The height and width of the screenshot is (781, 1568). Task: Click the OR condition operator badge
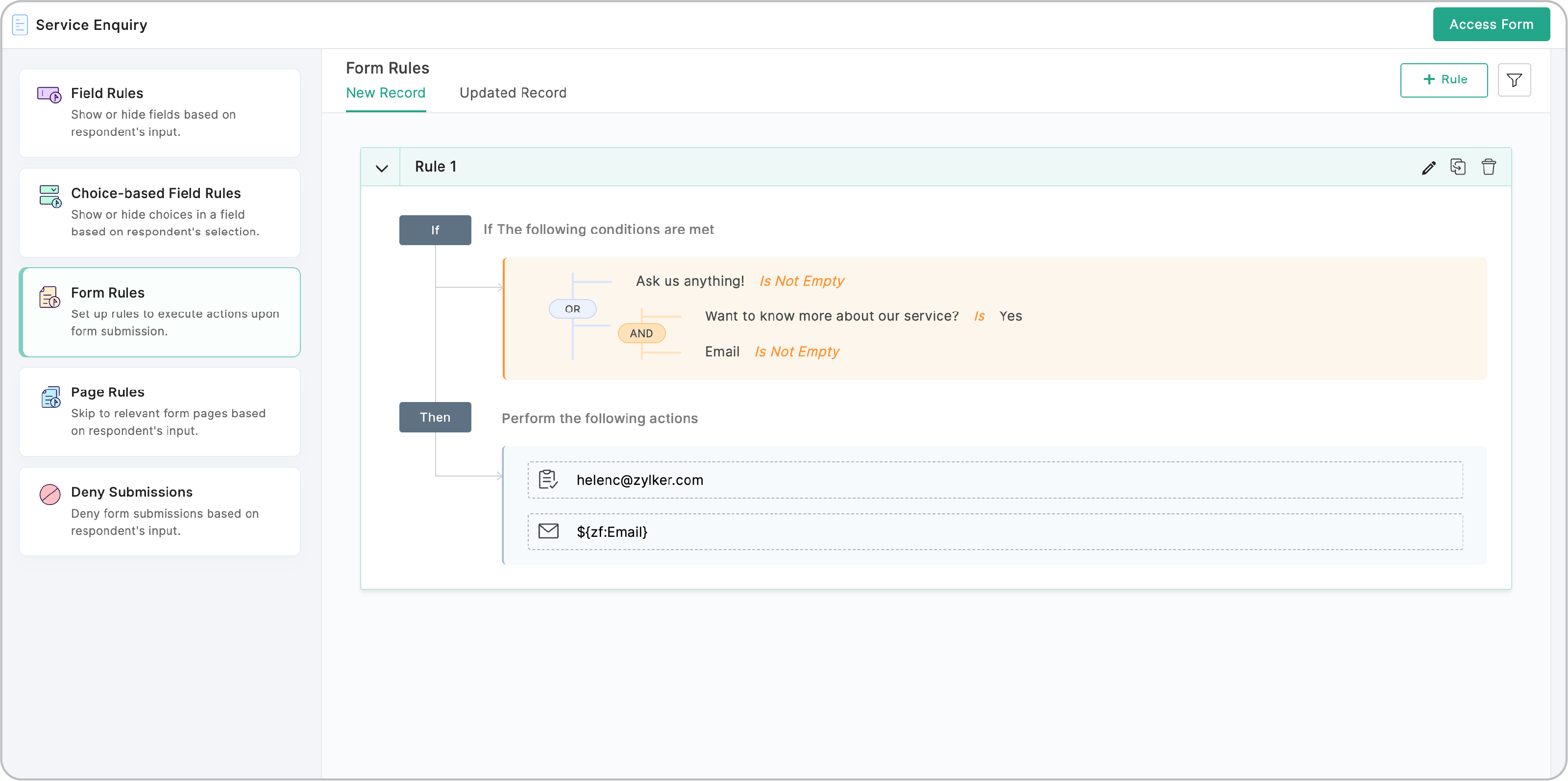tap(572, 309)
